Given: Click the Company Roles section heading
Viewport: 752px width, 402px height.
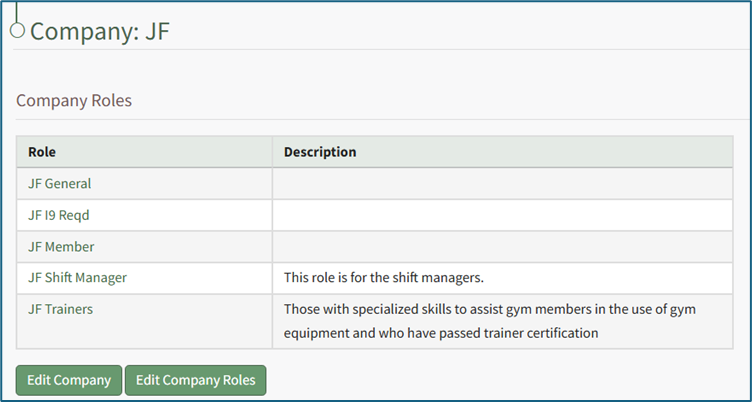Looking at the screenshot, I should point(74,100).
